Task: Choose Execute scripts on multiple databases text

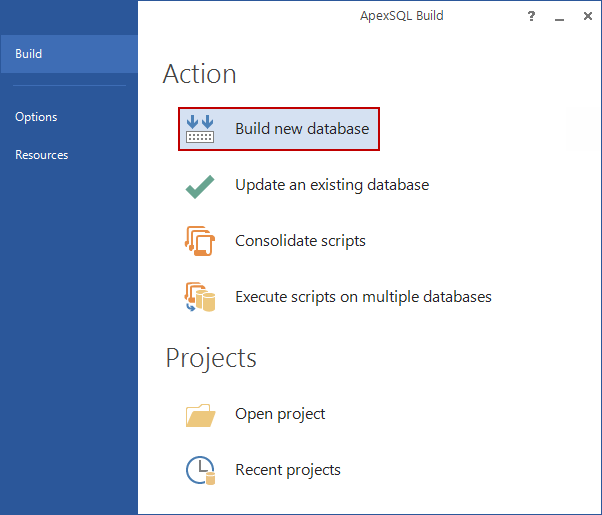Action: 363,297
